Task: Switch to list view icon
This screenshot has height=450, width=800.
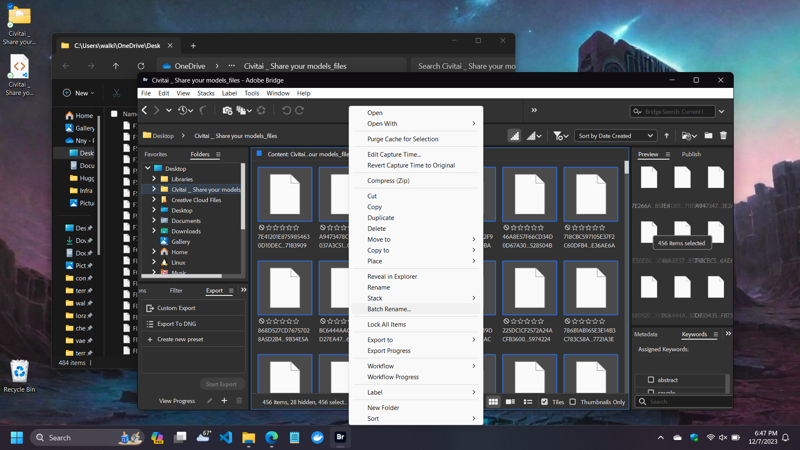Action: click(x=528, y=402)
